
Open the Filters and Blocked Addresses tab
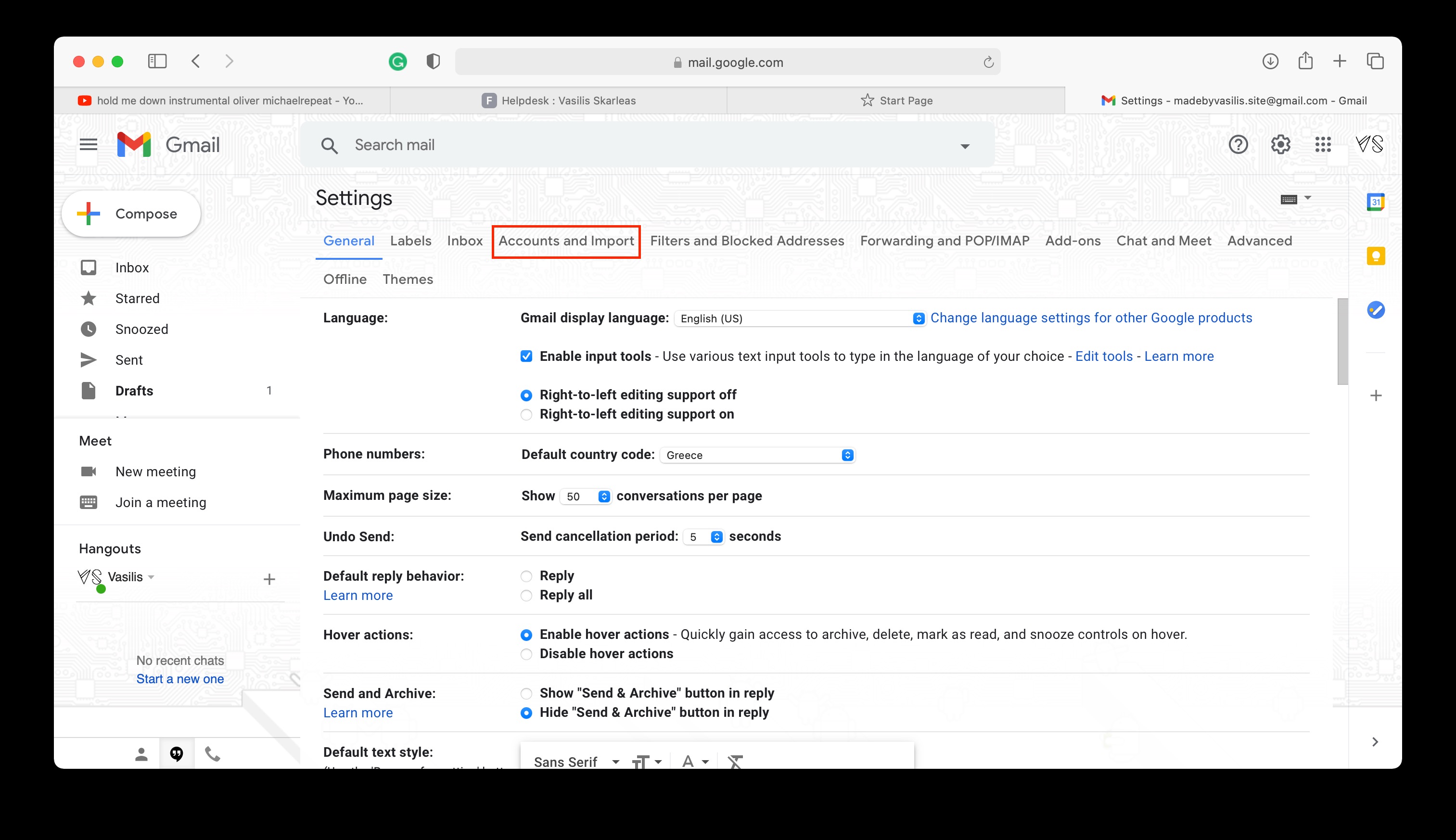pyautogui.click(x=746, y=241)
